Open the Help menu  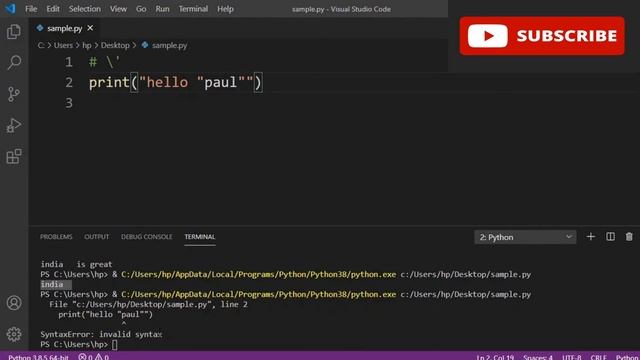(x=225, y=9)
